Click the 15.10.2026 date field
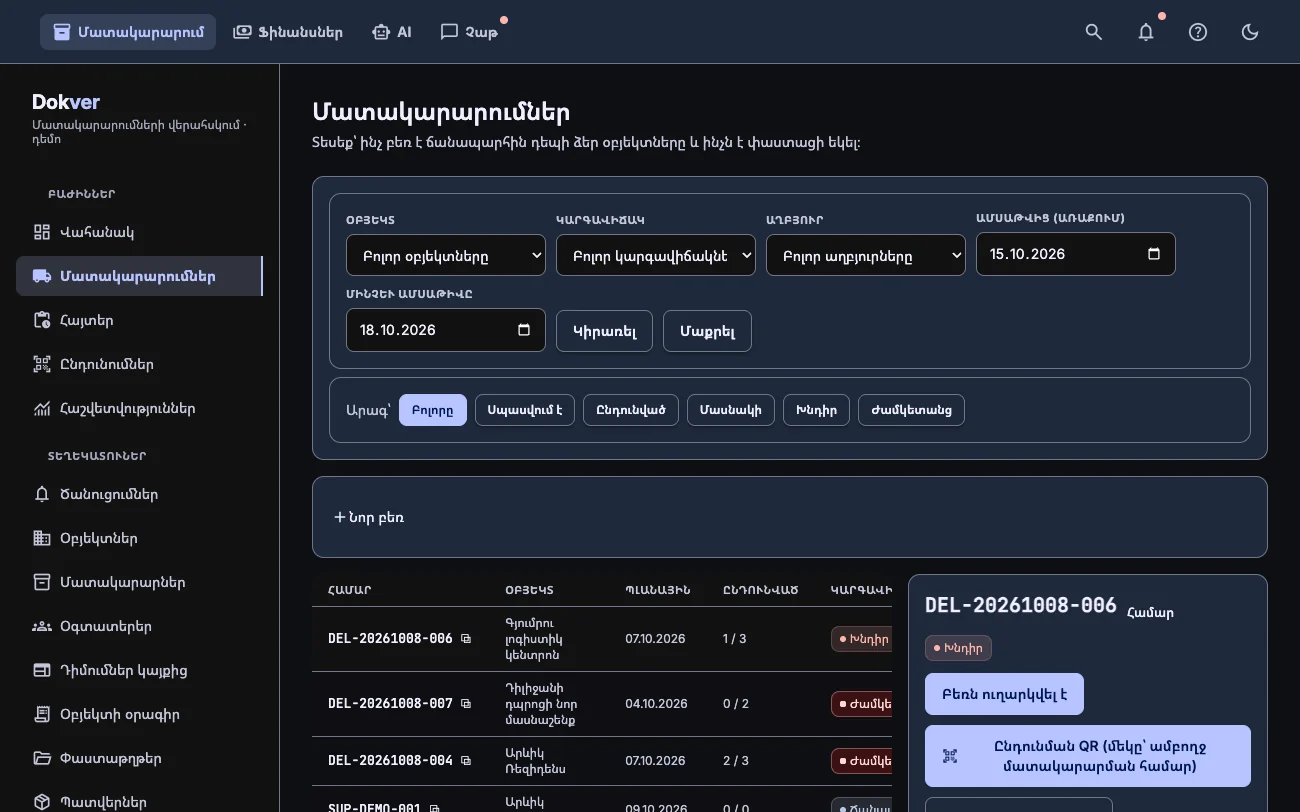Viewport: 1300px width, 812px height. [1076, 254]
